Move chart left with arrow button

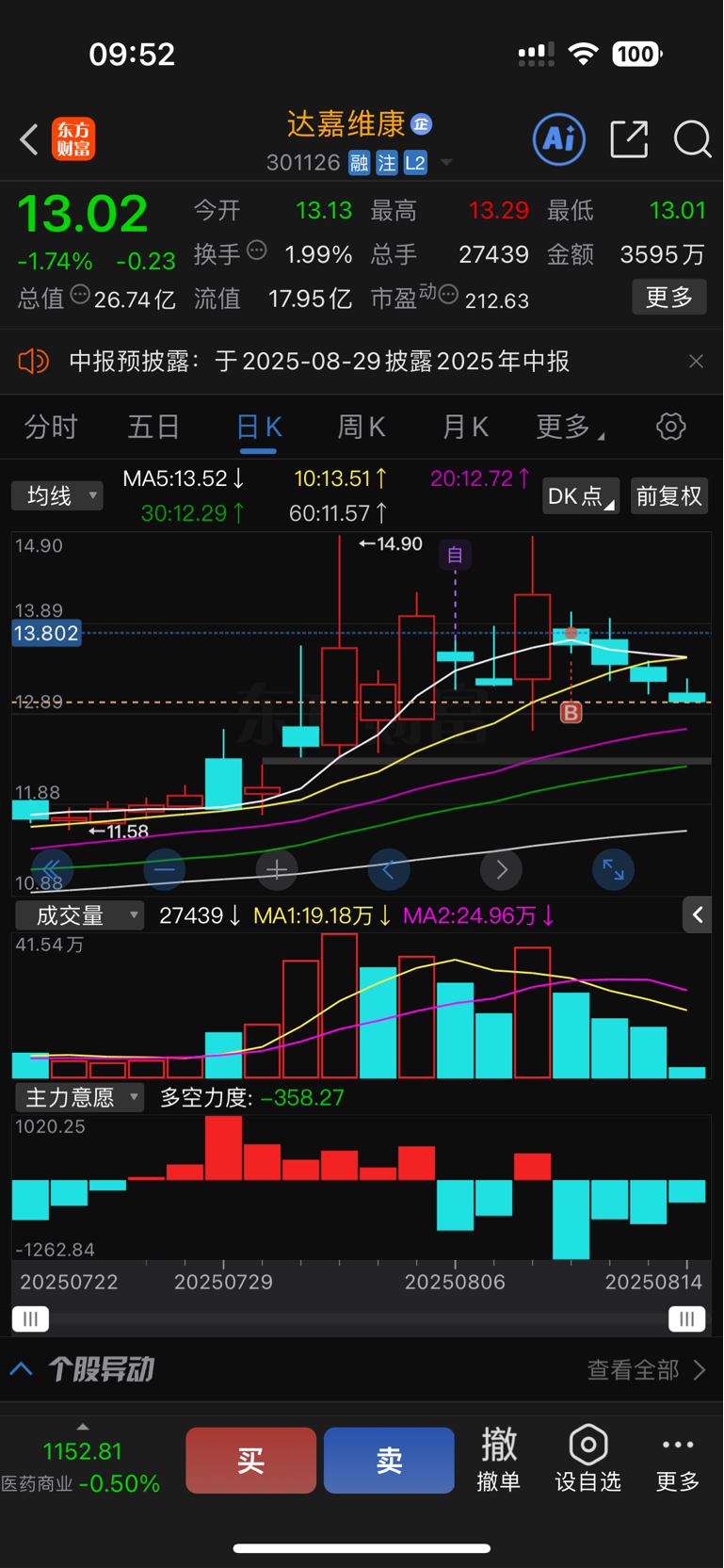coord(389,869)
